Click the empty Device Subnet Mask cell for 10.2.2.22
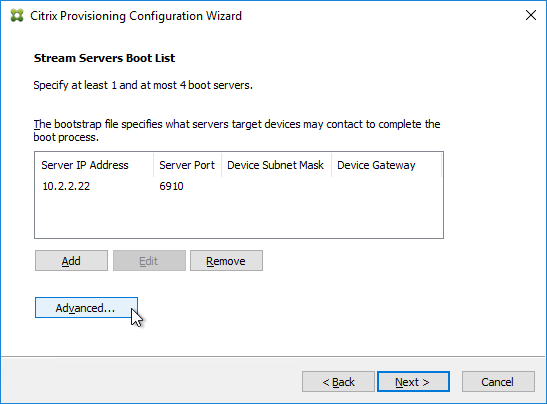This screenshot has height=404, width=547. [276, 186]
